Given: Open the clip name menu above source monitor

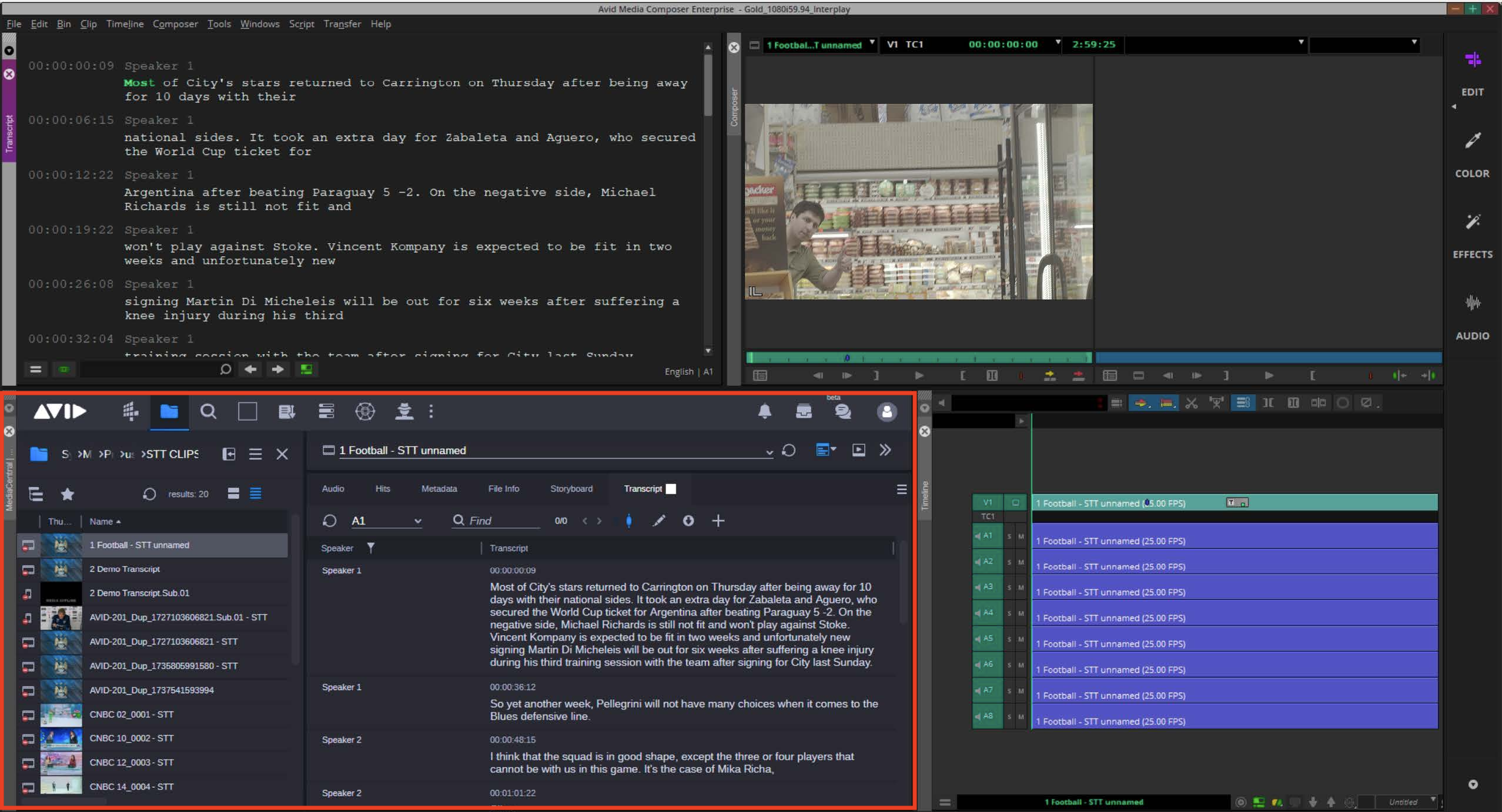Looking at the screenshot, I should click(820, 45).
